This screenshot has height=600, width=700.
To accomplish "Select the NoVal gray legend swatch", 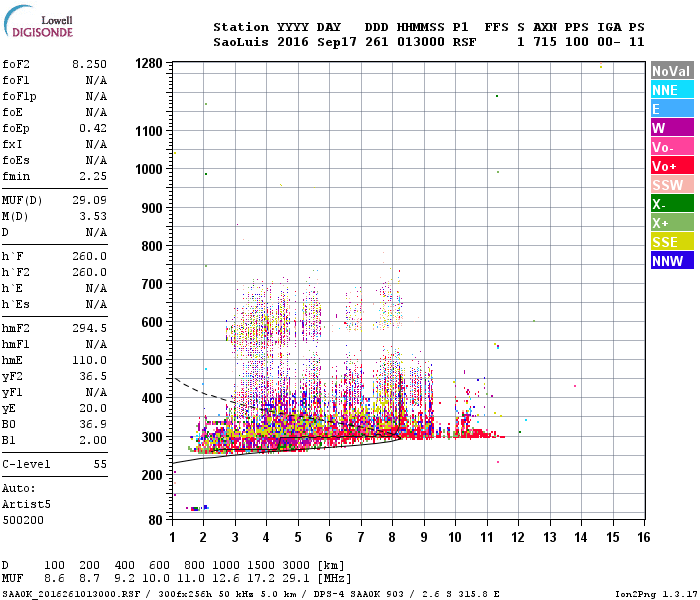I will click(672, 71).
